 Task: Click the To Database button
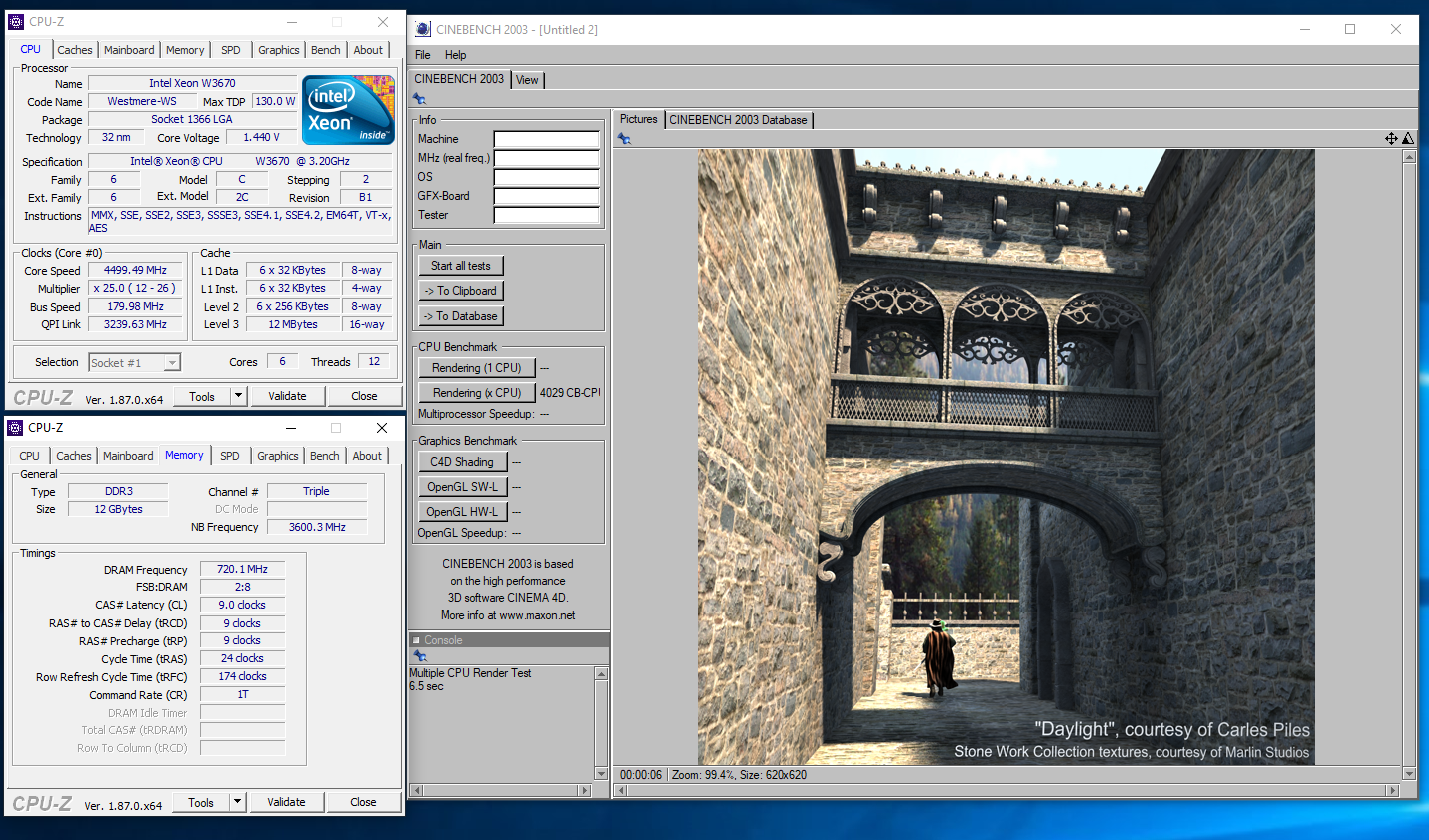(461, 316)
